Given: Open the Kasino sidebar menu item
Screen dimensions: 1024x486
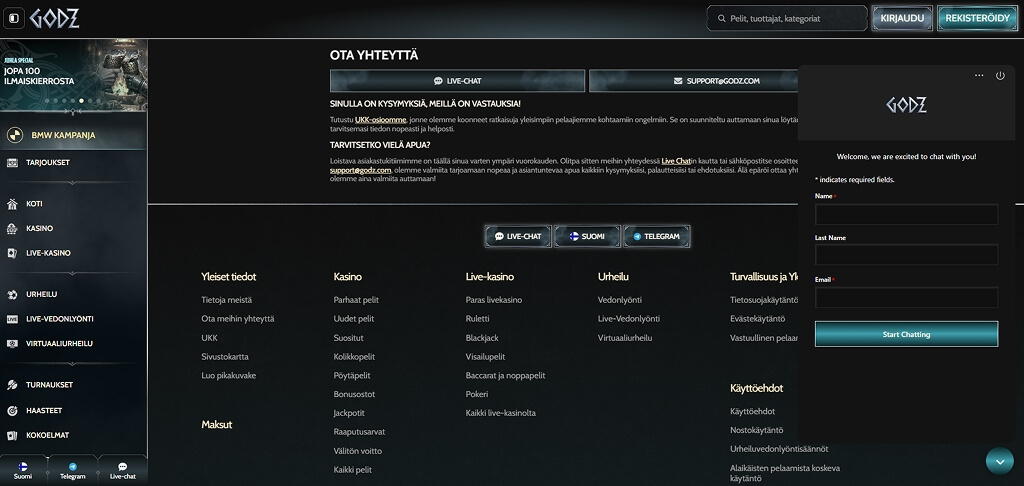Looking at the screenshot, I should click(73, 229).
